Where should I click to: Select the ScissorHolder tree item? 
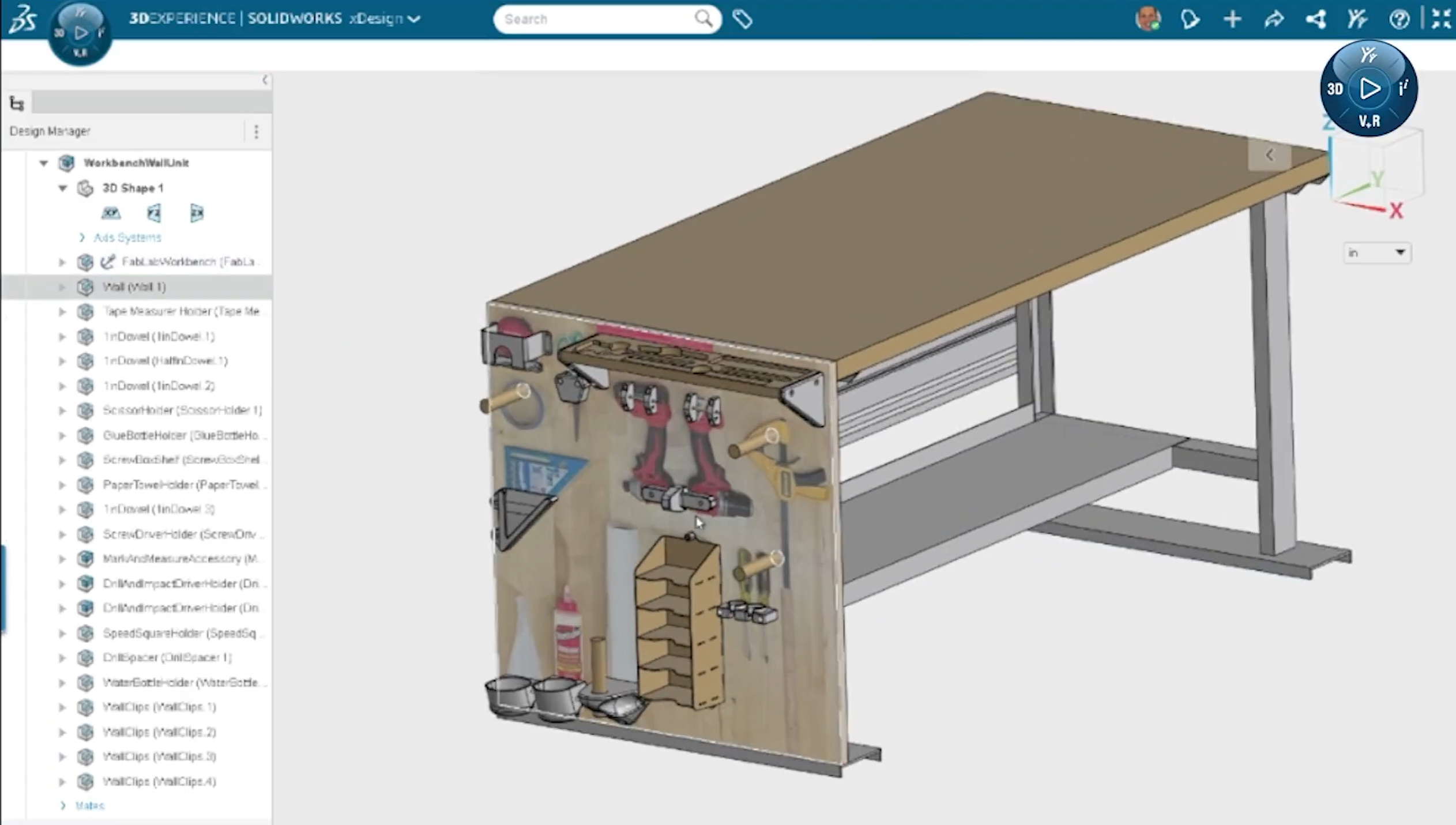[x=182, y=410]
